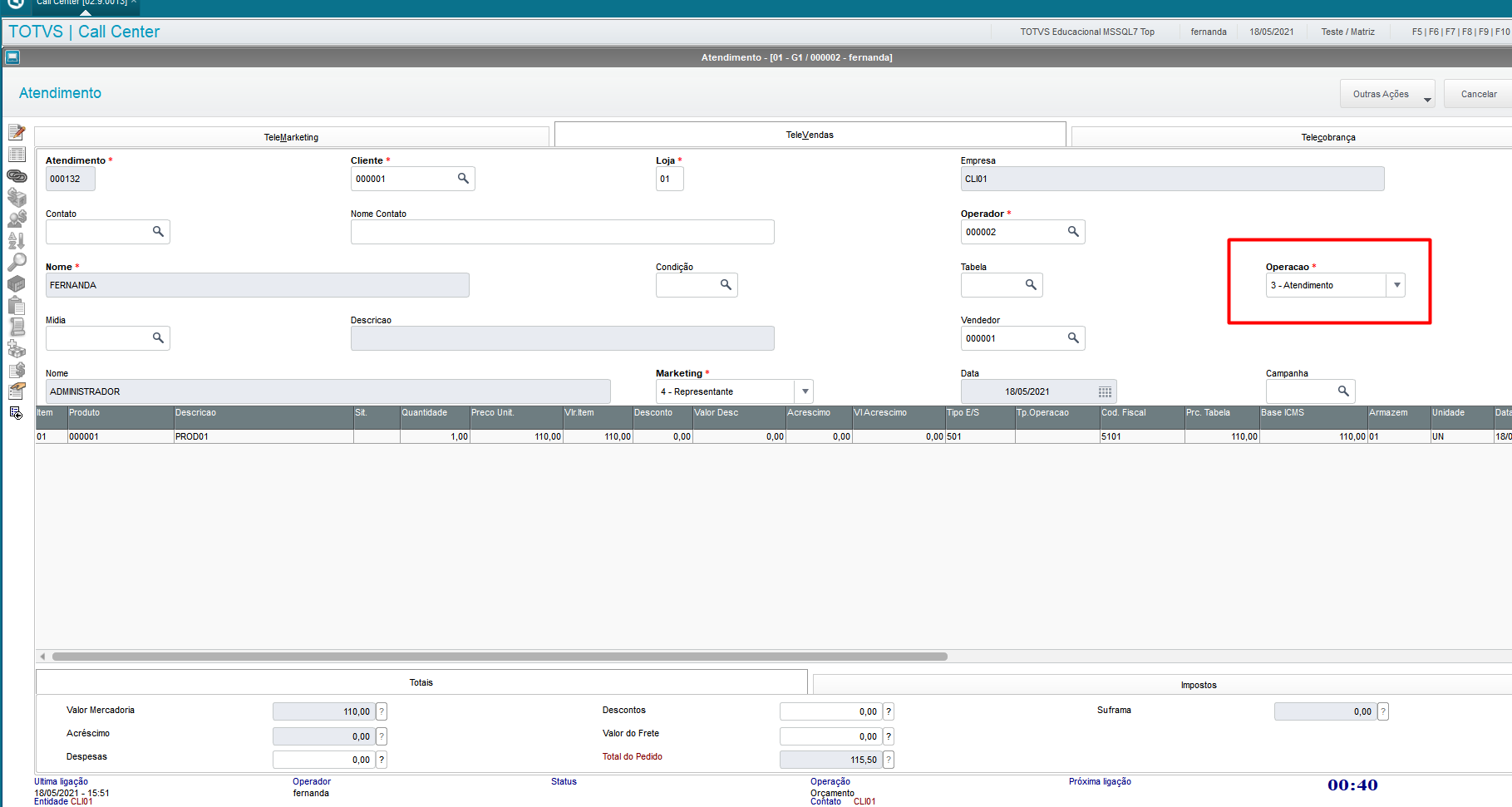Click the Nome Contato input field
Viewport: 1512px width, 807px height.
563,232
